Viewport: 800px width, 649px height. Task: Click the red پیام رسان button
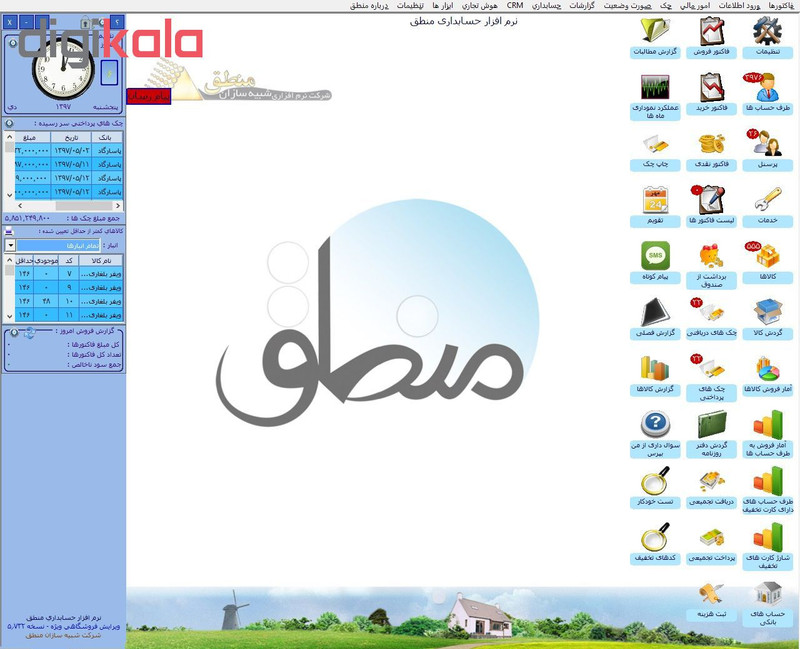(x=148, y=96)
